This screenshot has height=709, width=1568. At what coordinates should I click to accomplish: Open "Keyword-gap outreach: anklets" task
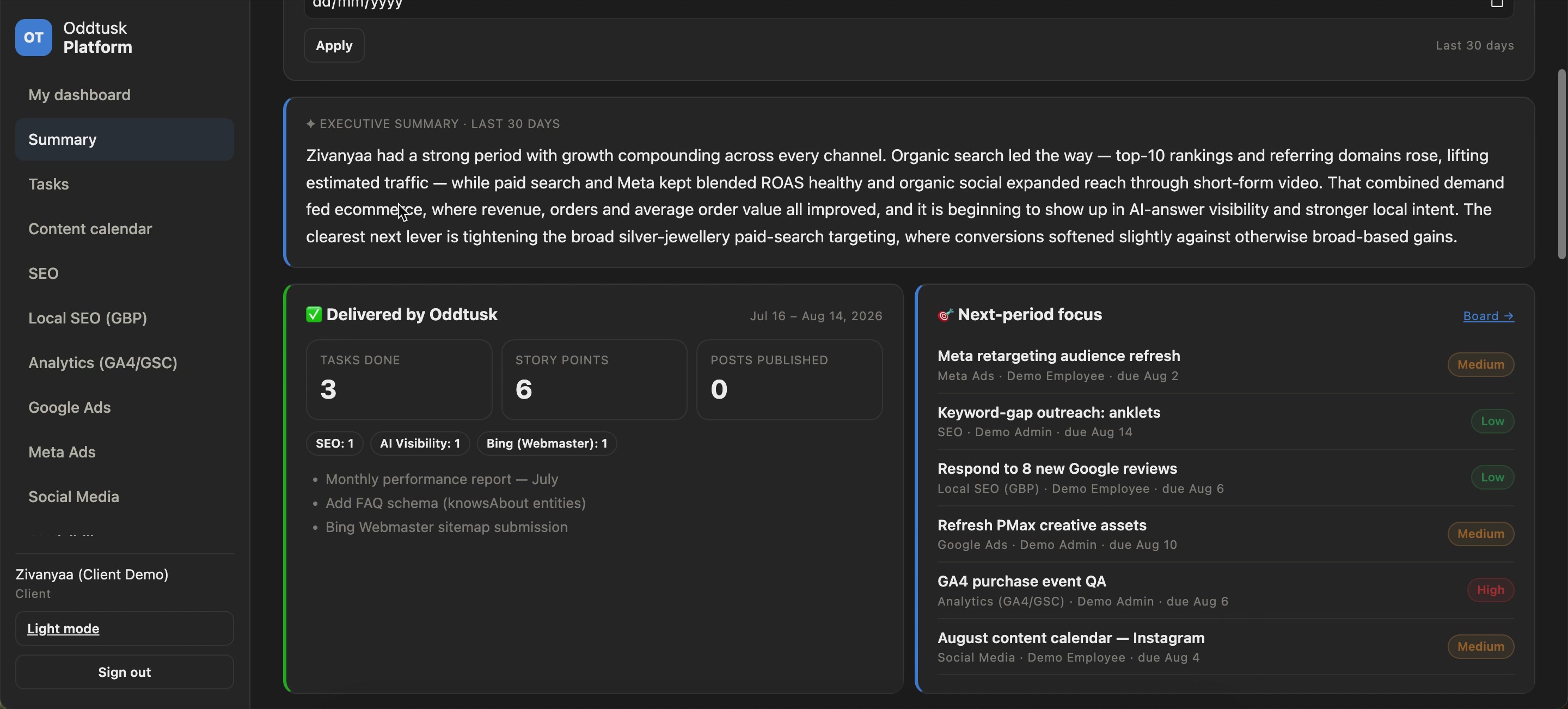tap(1049, 413)
